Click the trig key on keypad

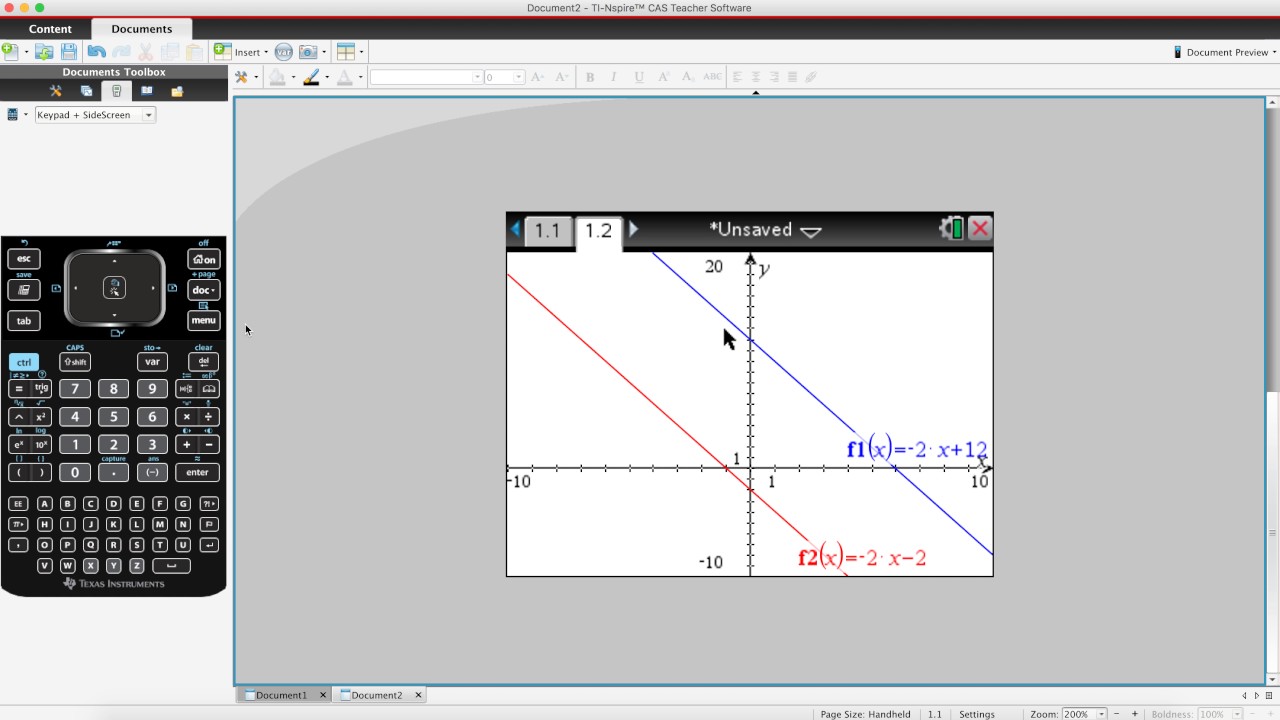[x=42, y=388]
